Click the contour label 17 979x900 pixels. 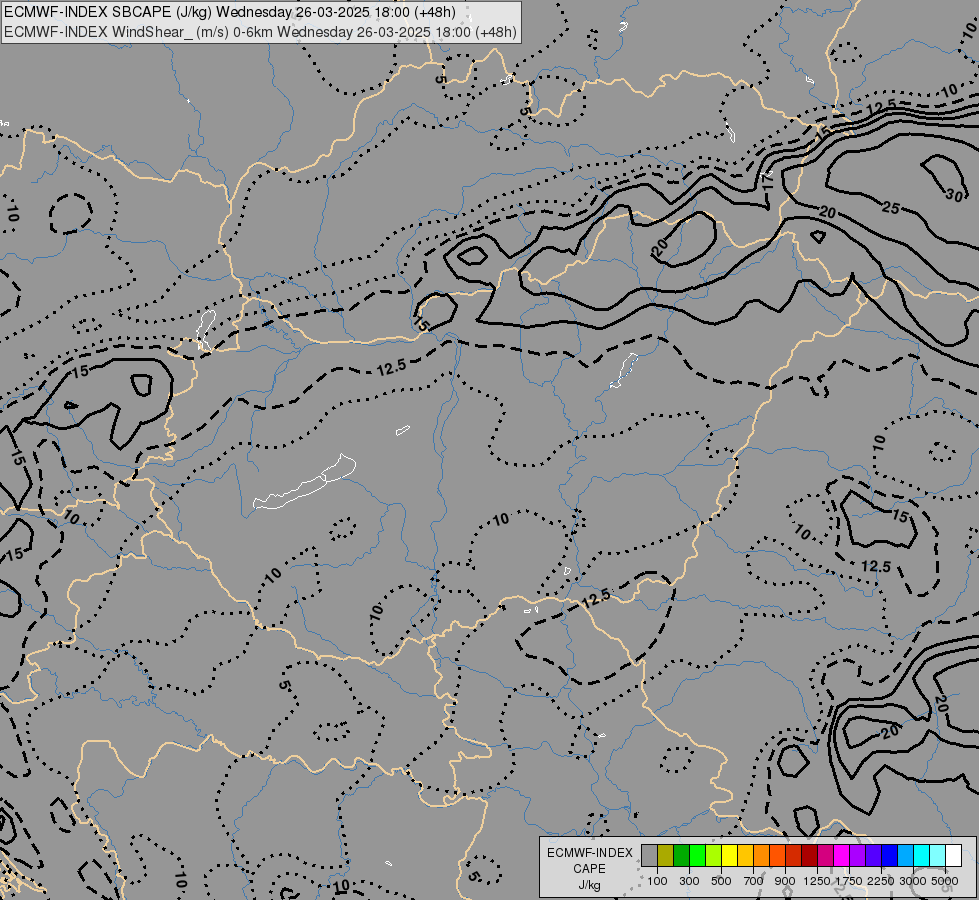(x=768, y=181)
